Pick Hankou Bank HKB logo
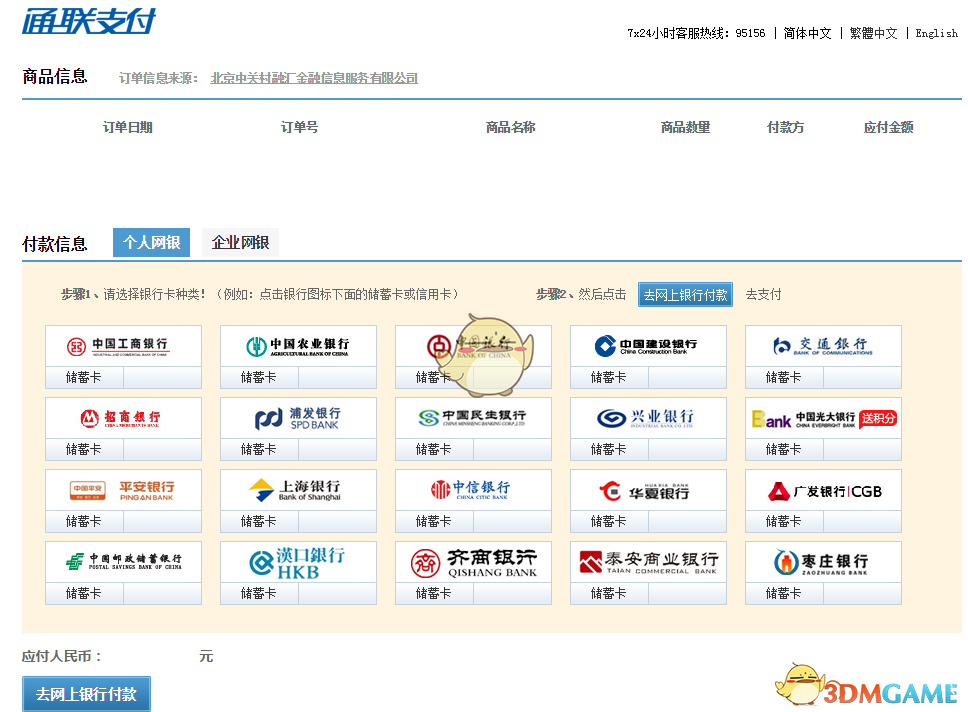The width and height of the screenshot is (968, 712). point(298,562)
